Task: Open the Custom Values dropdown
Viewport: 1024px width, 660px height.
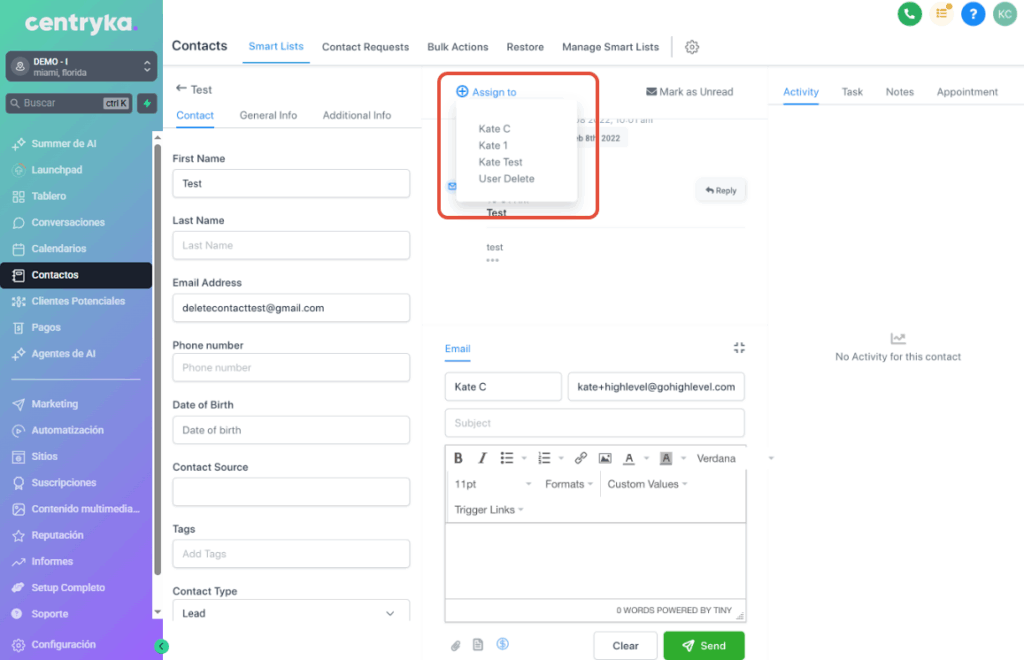Action: tap(647, 484)
